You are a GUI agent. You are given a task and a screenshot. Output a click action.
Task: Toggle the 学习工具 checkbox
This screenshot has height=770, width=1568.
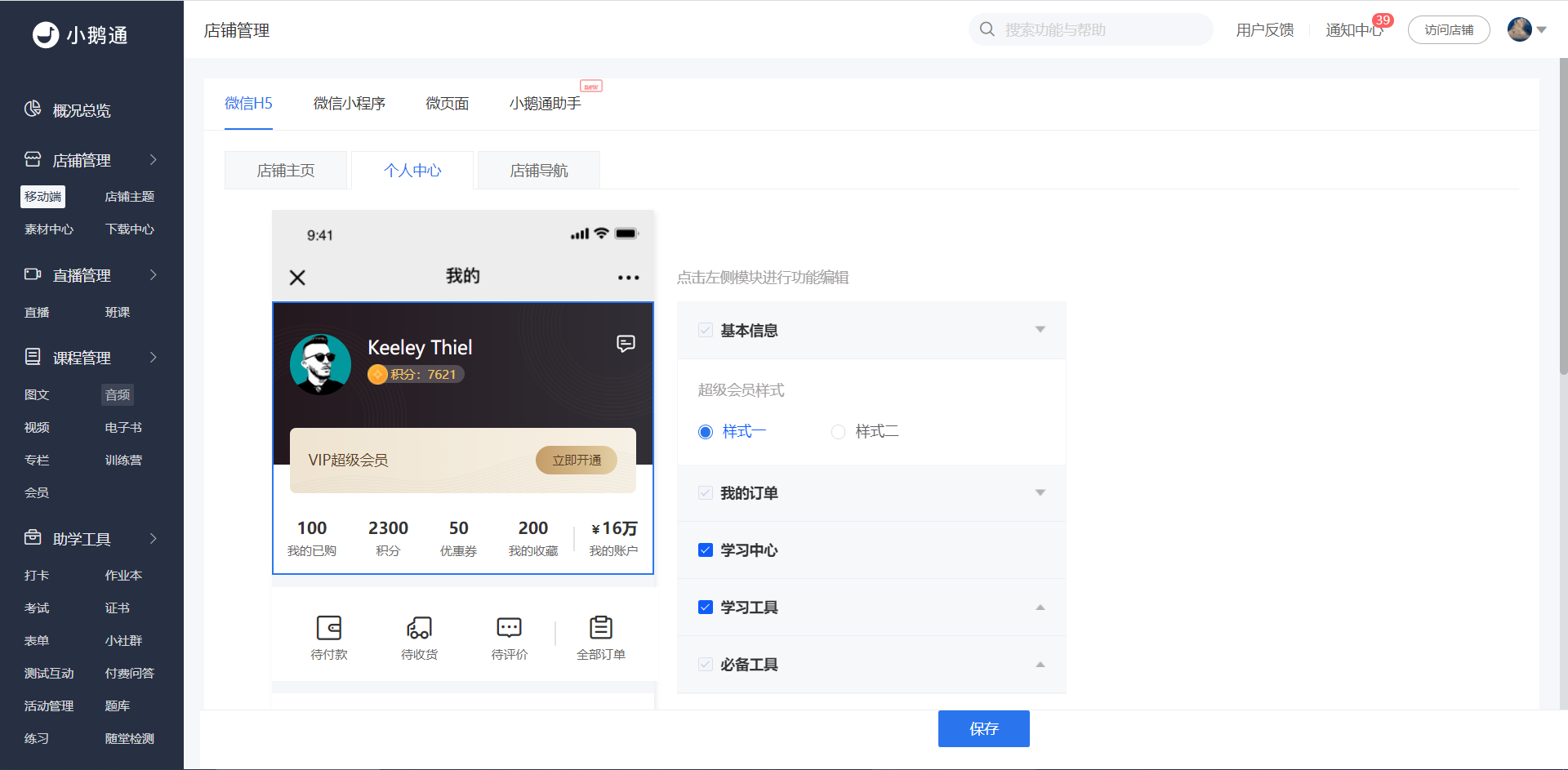point(706,608)
